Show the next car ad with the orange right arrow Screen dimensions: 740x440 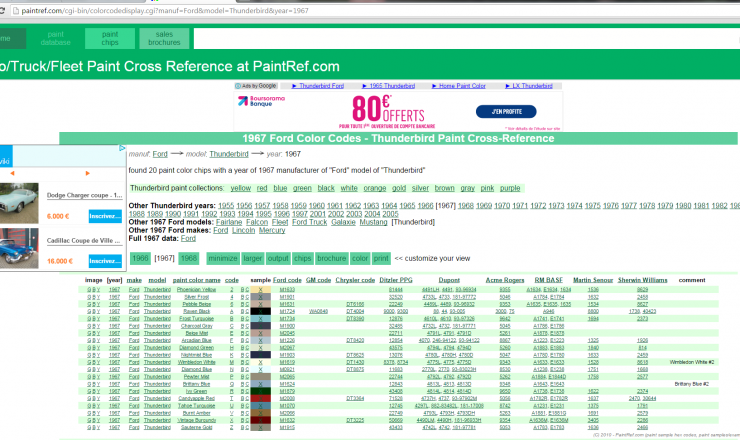click(87, 173)
